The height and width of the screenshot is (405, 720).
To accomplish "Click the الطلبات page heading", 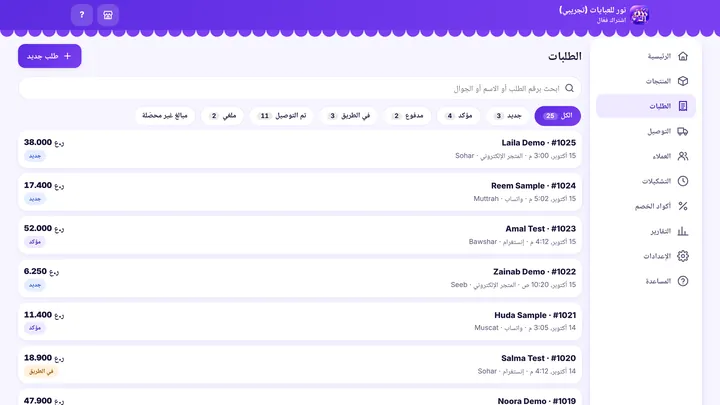I will [564, 56].
